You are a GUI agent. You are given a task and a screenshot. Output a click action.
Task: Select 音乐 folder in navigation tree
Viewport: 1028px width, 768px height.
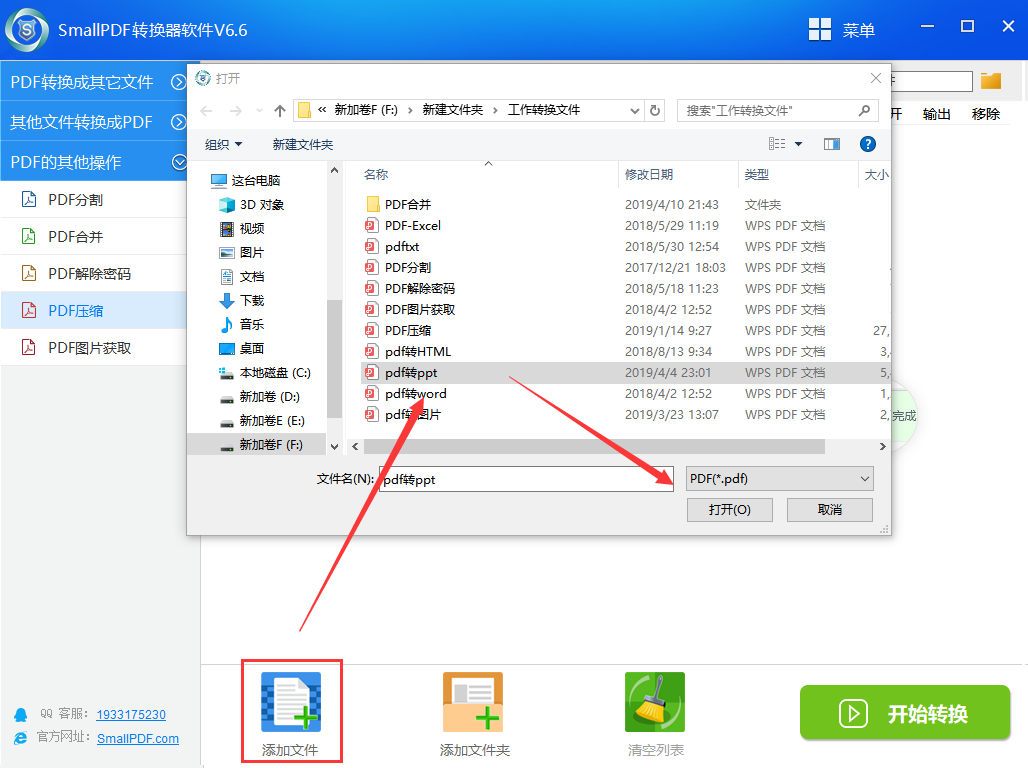[242, 324]
